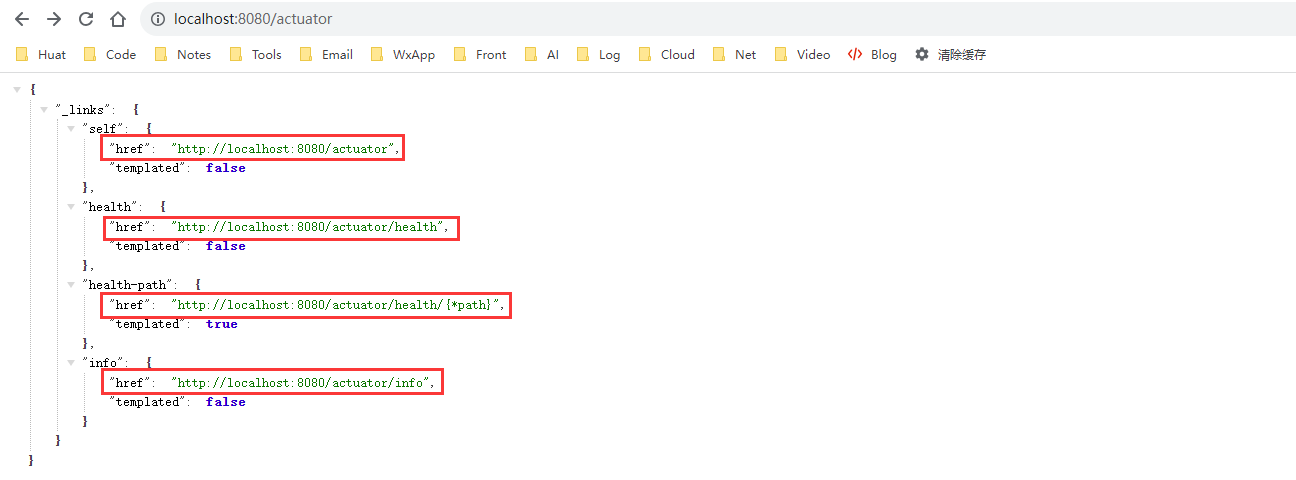Go to the browser home page
Image resolution: width=1296 pixels, height=480 pixels.
tap(118, 19)
